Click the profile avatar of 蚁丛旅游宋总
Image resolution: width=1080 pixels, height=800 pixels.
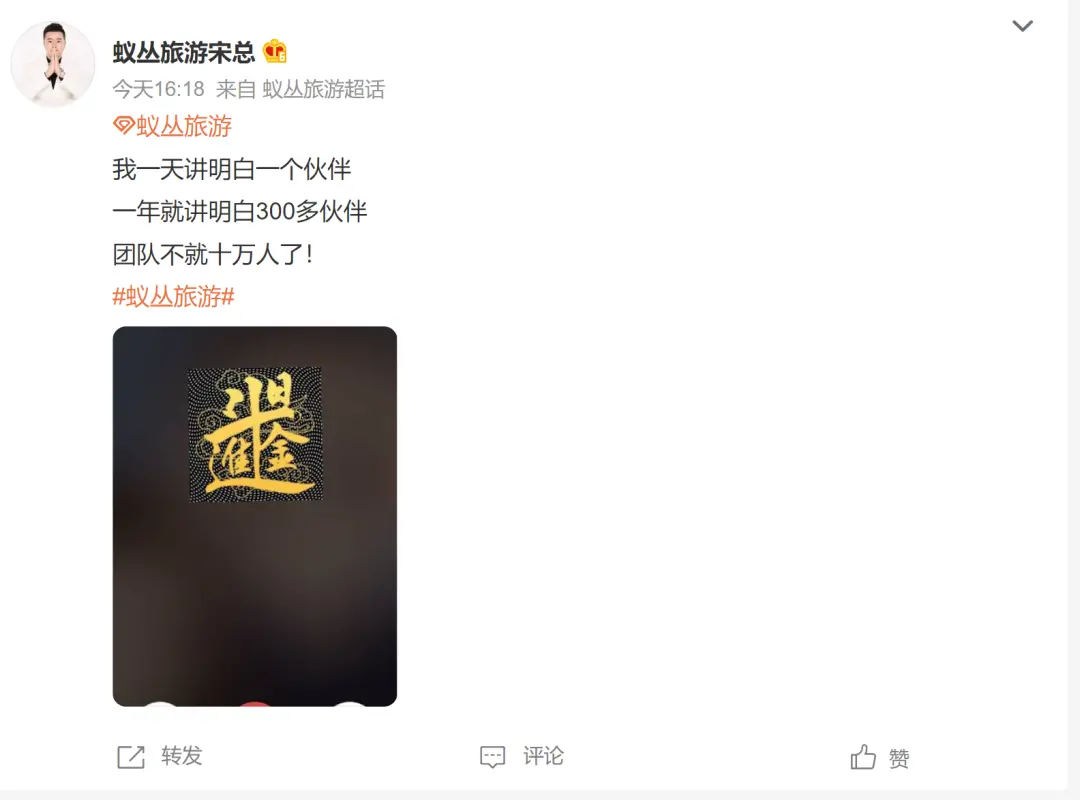pos(53,63)
